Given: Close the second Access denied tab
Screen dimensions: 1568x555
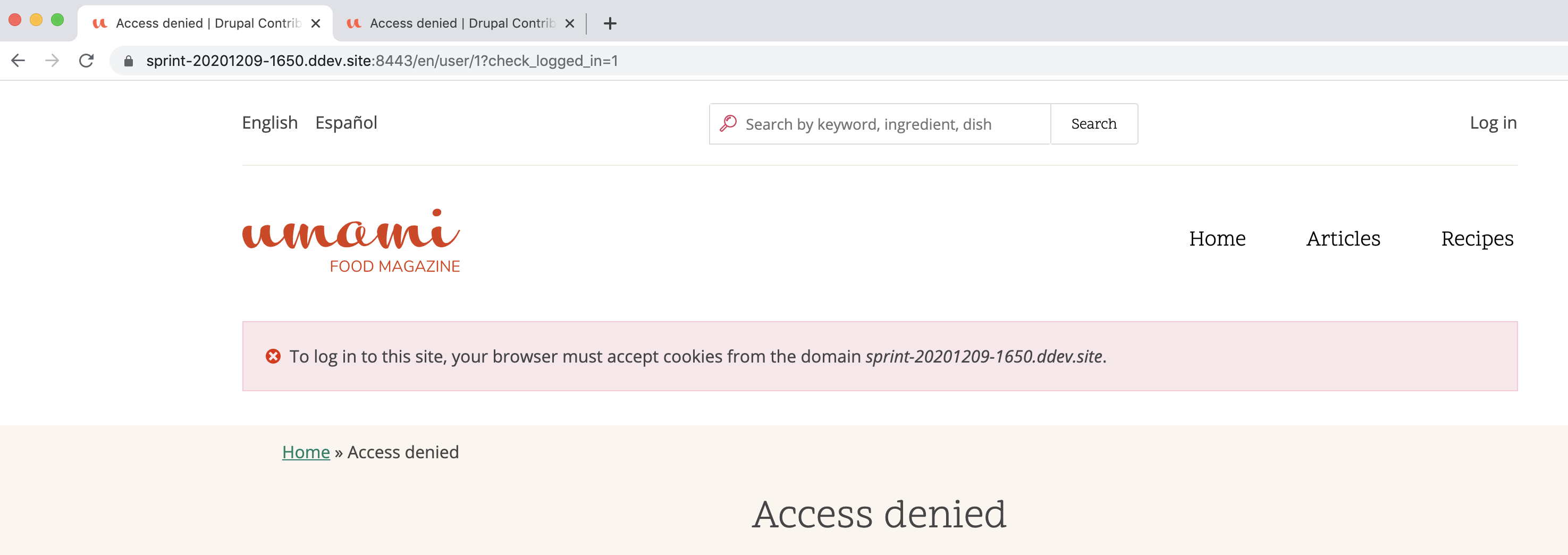Looking at the screenshot, I should [x=570, y=23].
